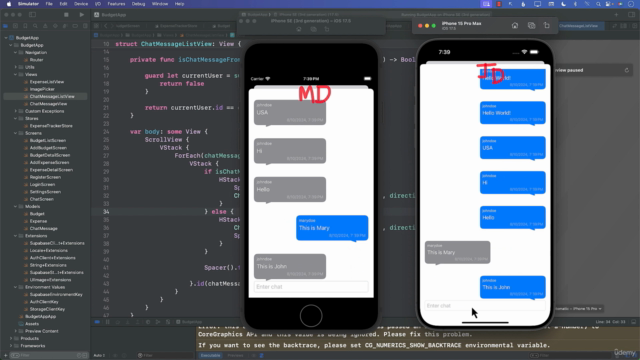The height and width of the screenshot is (360, 640).
Task: Open the Test navigator diamond icon
Action: (x=55, y=26)
